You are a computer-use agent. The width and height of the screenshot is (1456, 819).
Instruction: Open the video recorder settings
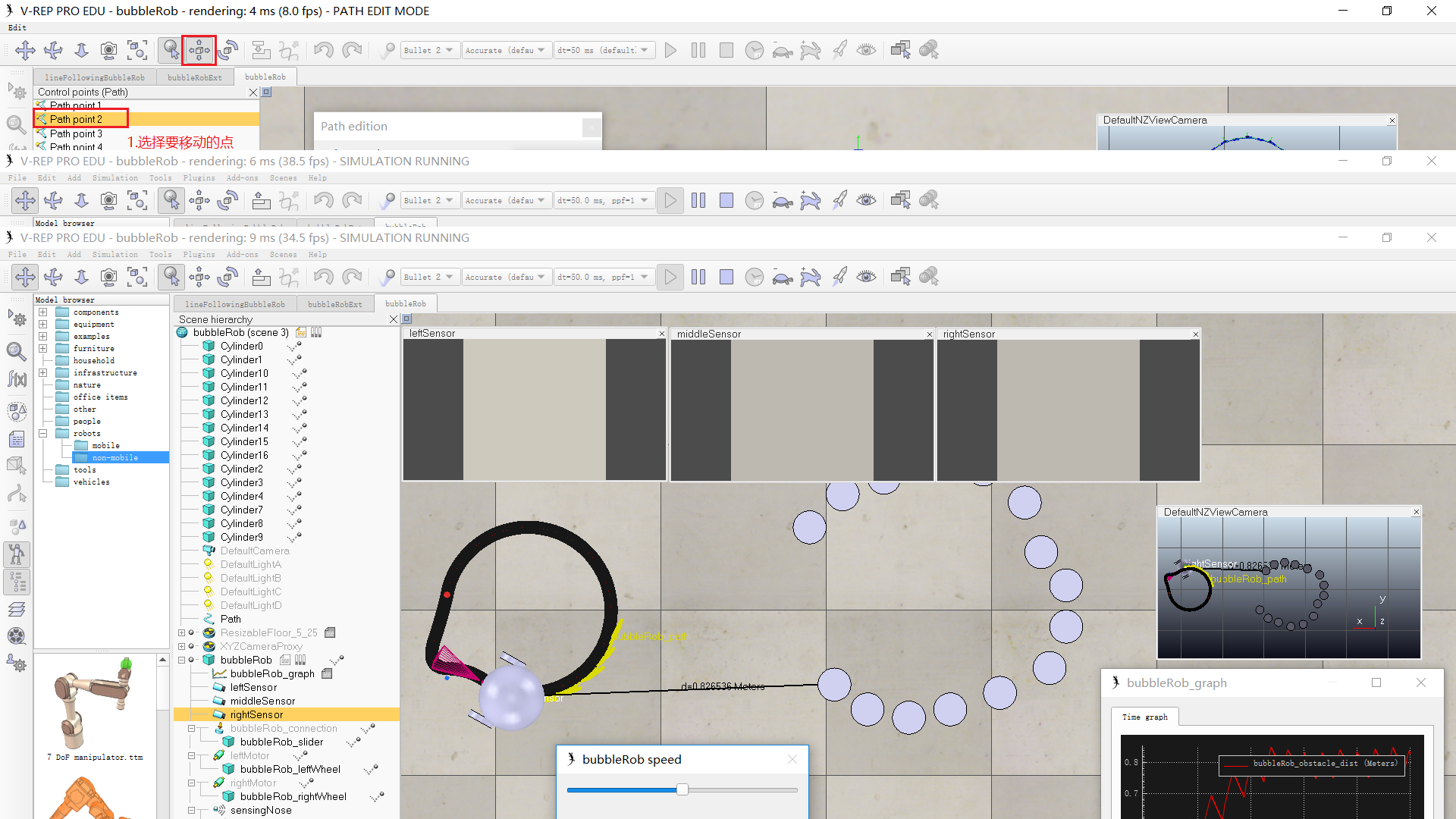[17, 635]
